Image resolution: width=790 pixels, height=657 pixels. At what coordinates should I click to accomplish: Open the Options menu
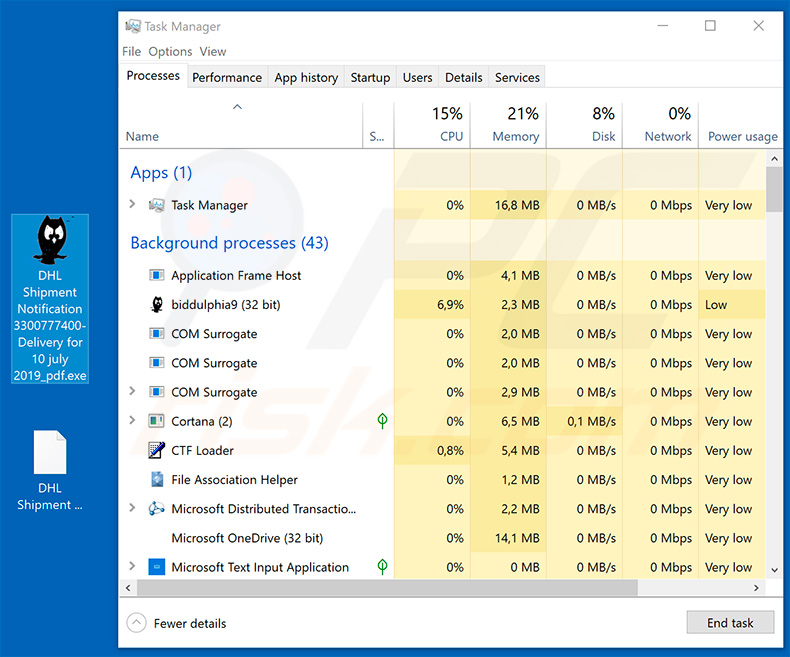coord(170,52)
